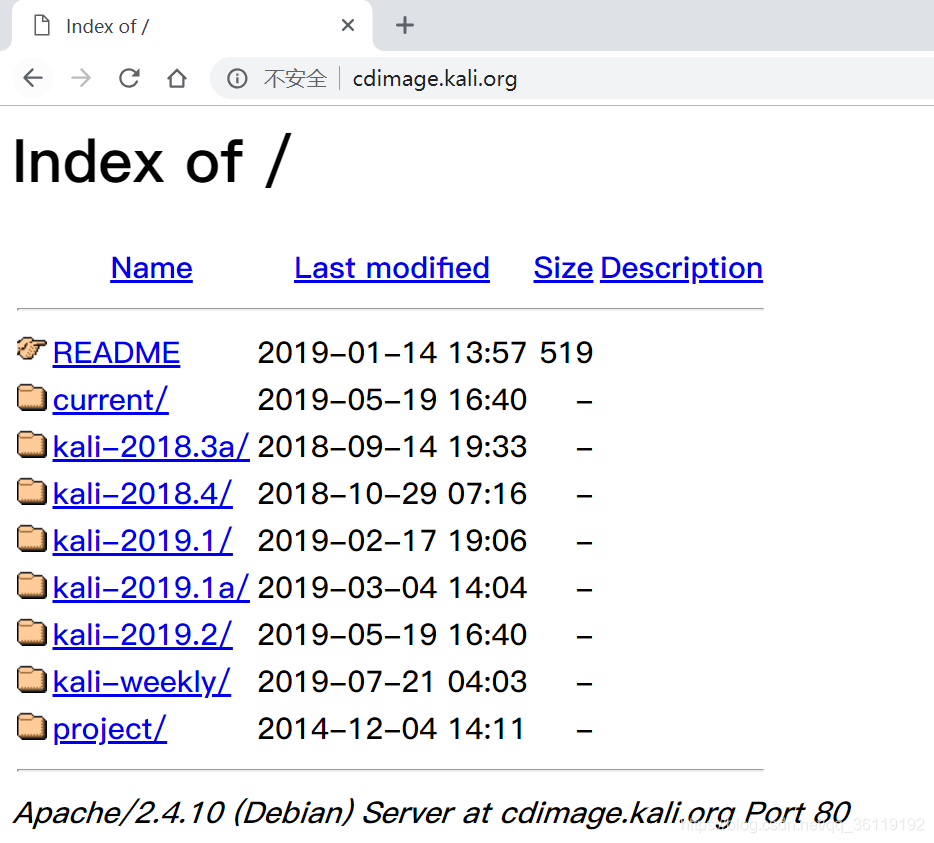Viewport: 934px width, 843px height.
Task: Open a new tab with the plus button
Action: (x=404, y=26)
